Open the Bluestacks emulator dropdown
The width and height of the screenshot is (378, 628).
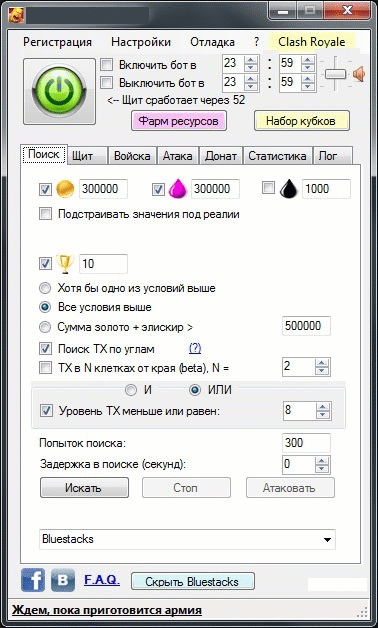(187, 539)
